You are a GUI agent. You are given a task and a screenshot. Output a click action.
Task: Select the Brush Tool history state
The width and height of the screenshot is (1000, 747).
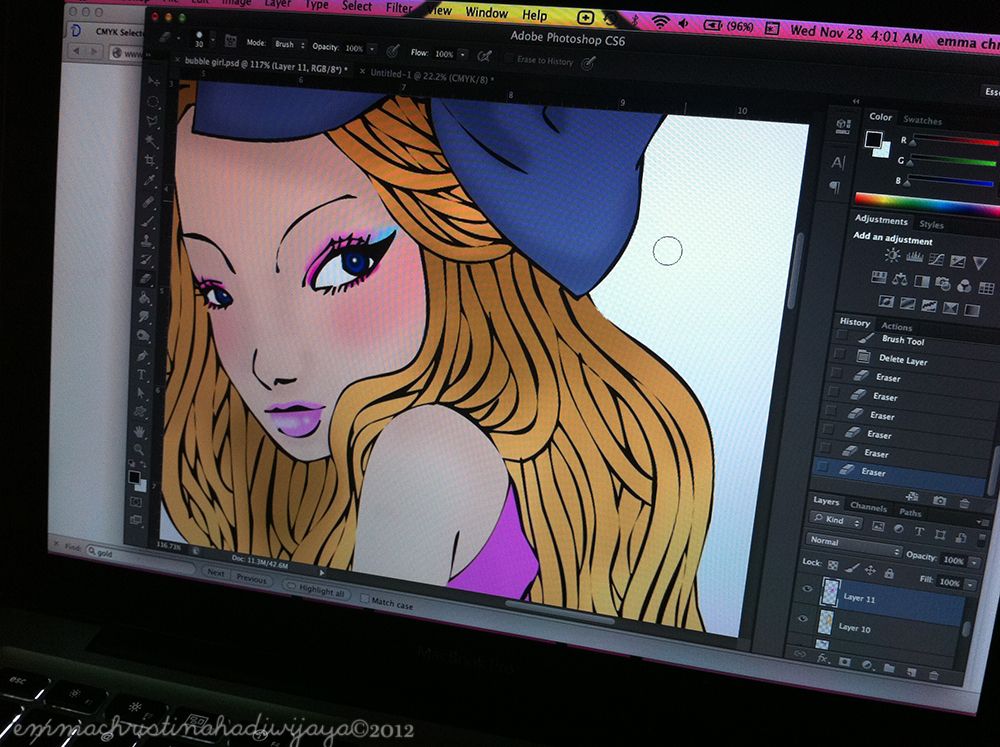click(x=903, y=341)
